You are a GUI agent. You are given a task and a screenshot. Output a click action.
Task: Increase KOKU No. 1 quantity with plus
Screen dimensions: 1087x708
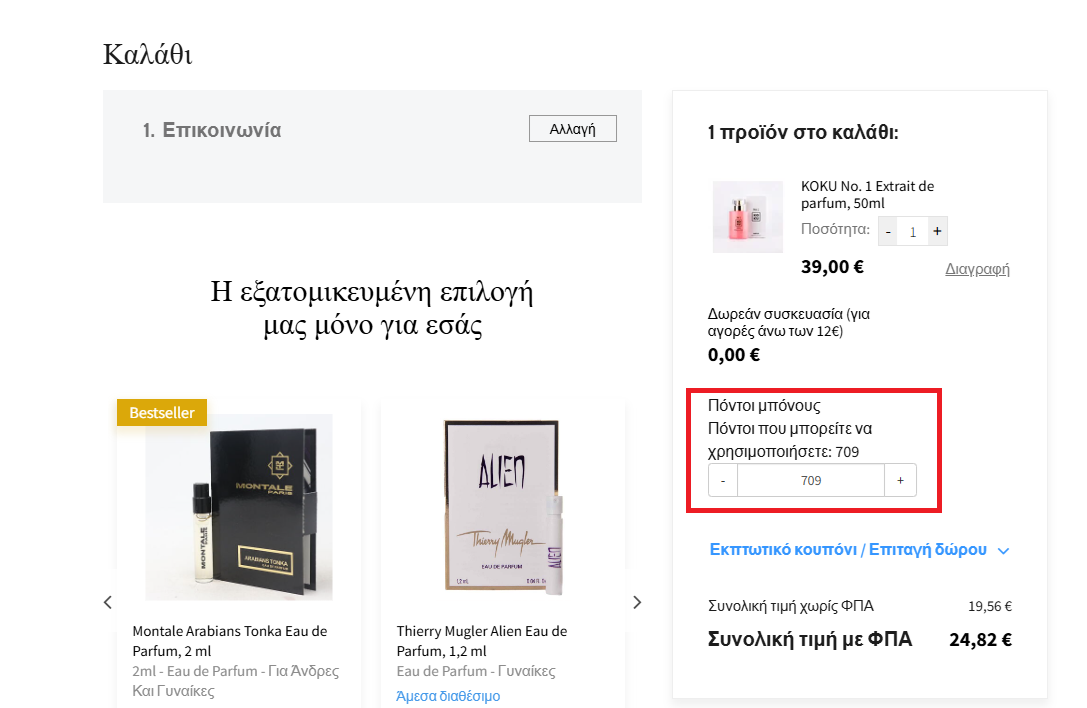point(937,232)
